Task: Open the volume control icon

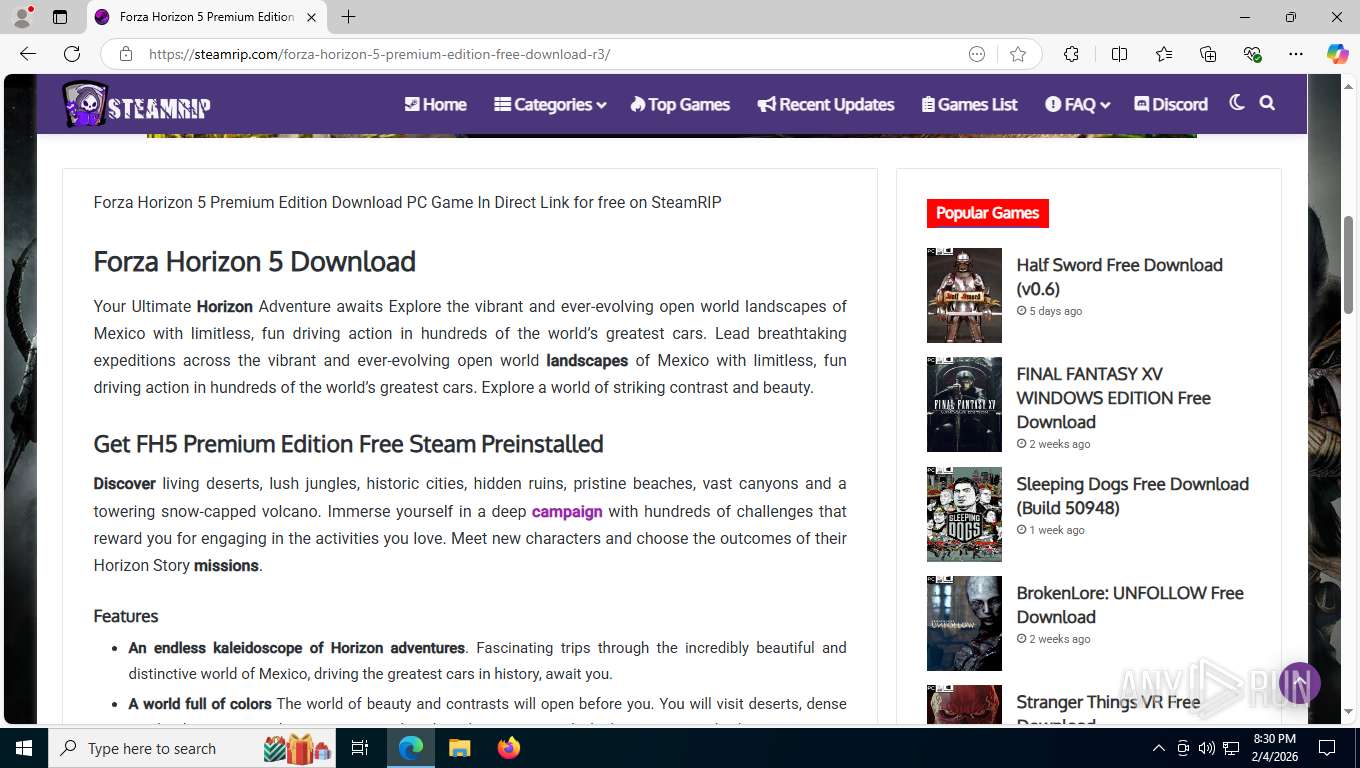Action: click(1207, 748)
